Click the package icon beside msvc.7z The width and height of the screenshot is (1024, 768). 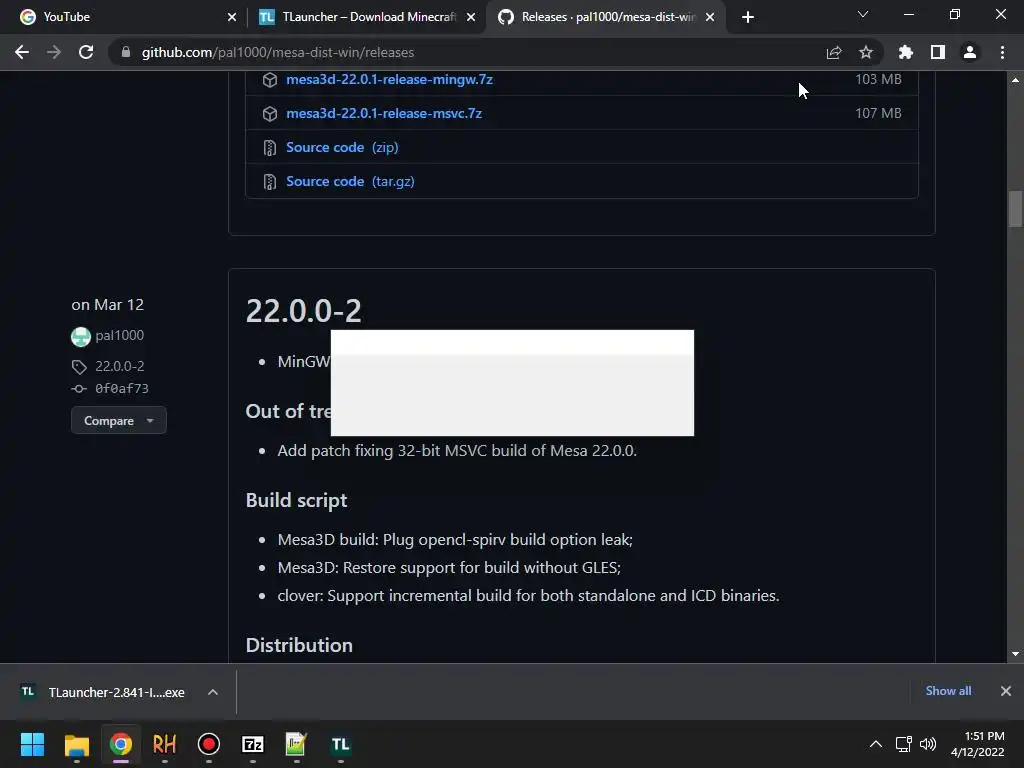click(x=270, y=114)
